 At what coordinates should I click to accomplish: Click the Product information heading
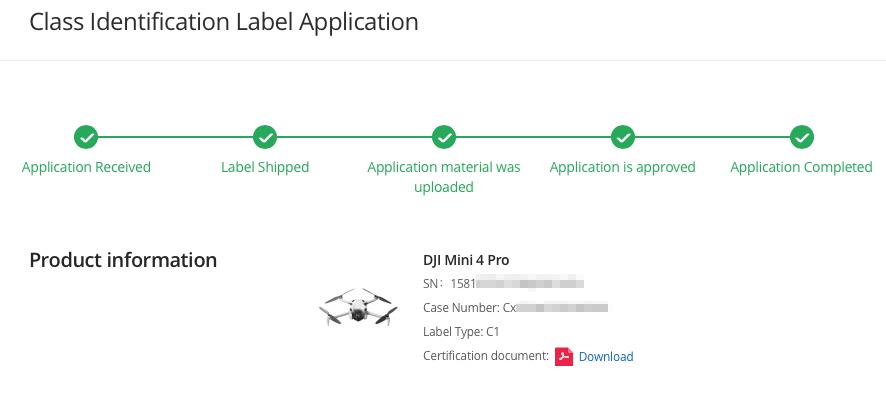(x=123, y=260)
